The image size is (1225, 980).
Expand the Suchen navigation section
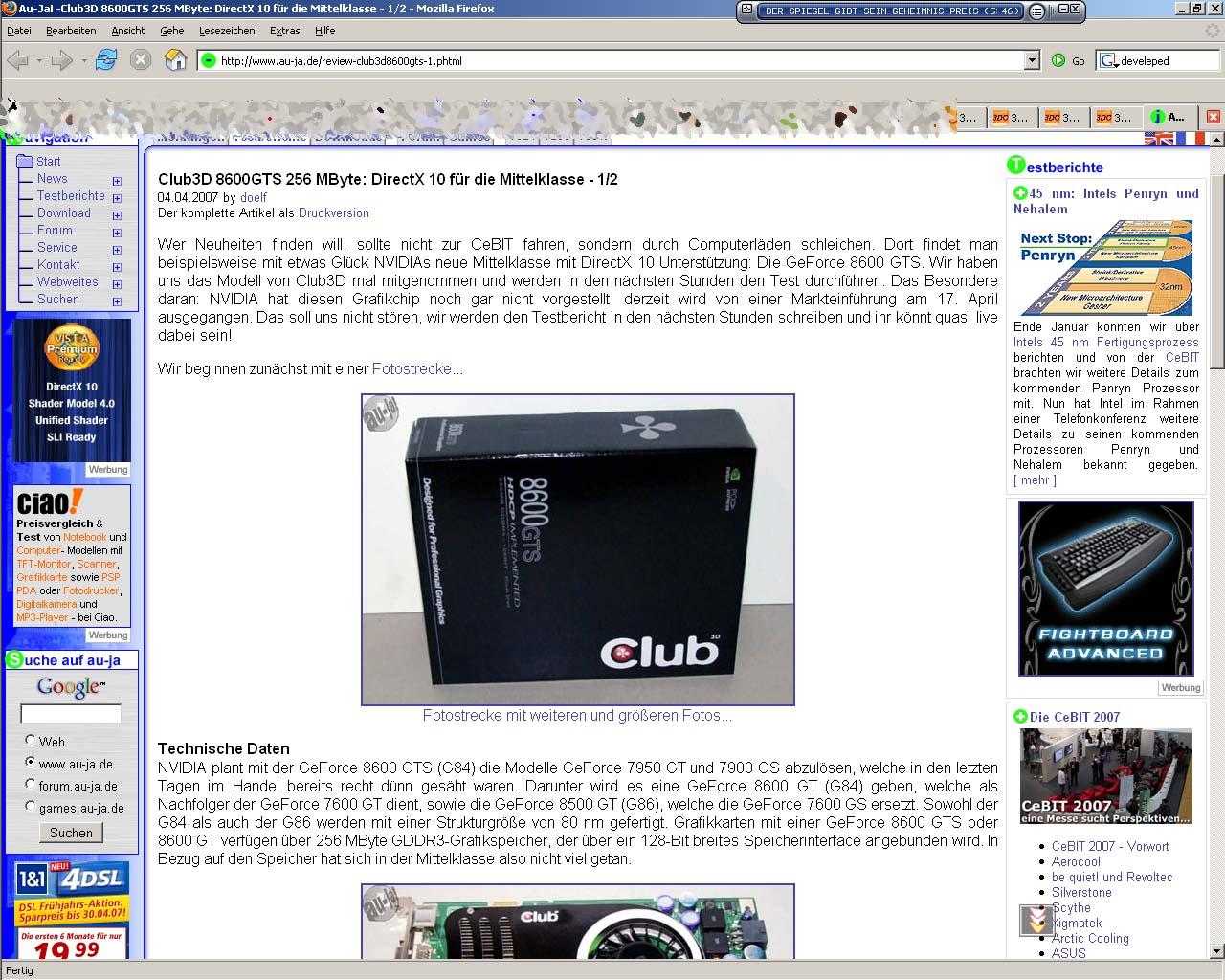[x=117, y=301]
